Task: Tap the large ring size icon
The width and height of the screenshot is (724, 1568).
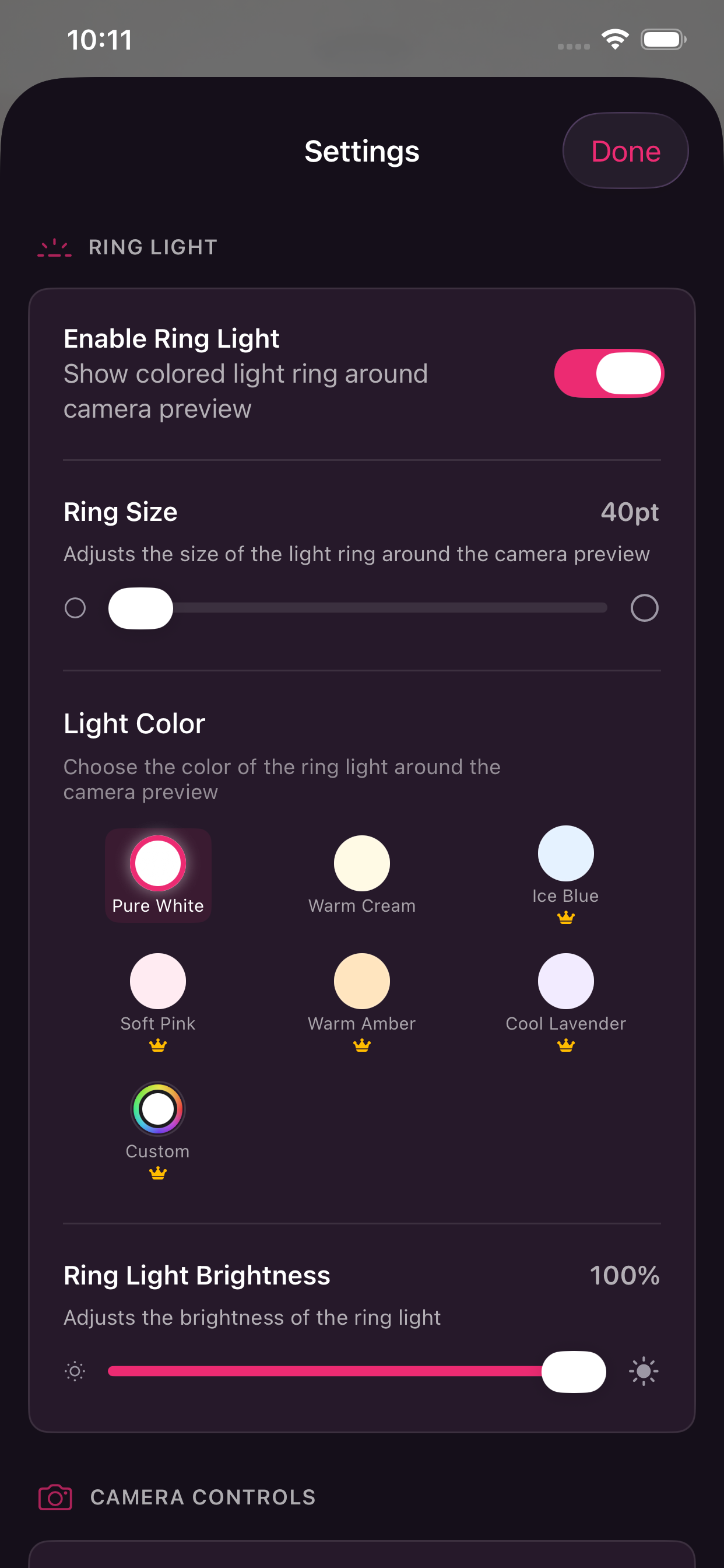Action: 644,607
